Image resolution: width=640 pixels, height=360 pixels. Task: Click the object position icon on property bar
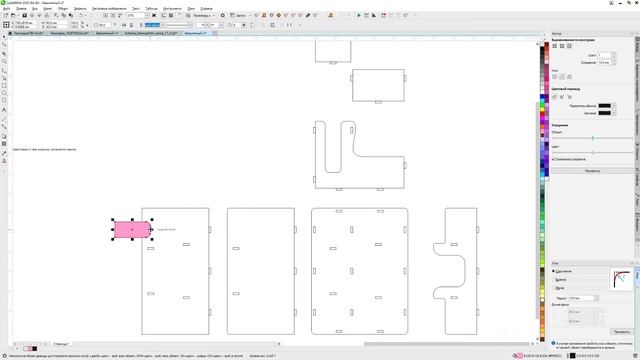pyautogui.click(x=6, y=25)
